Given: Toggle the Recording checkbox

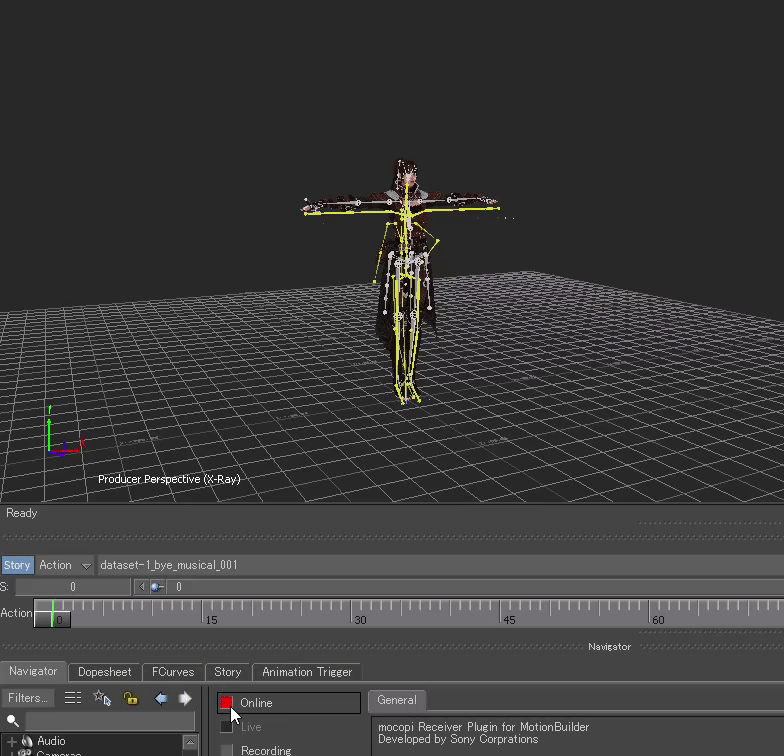Looking at the screenshot, I should (226, 750).
